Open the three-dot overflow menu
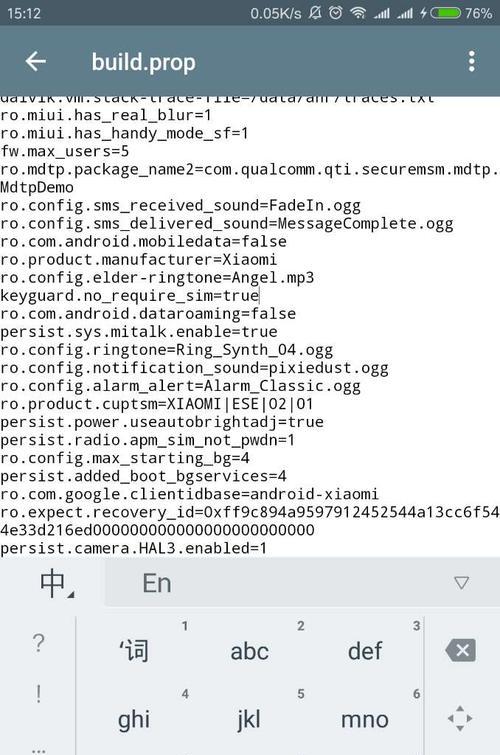 tap(472, 62)
